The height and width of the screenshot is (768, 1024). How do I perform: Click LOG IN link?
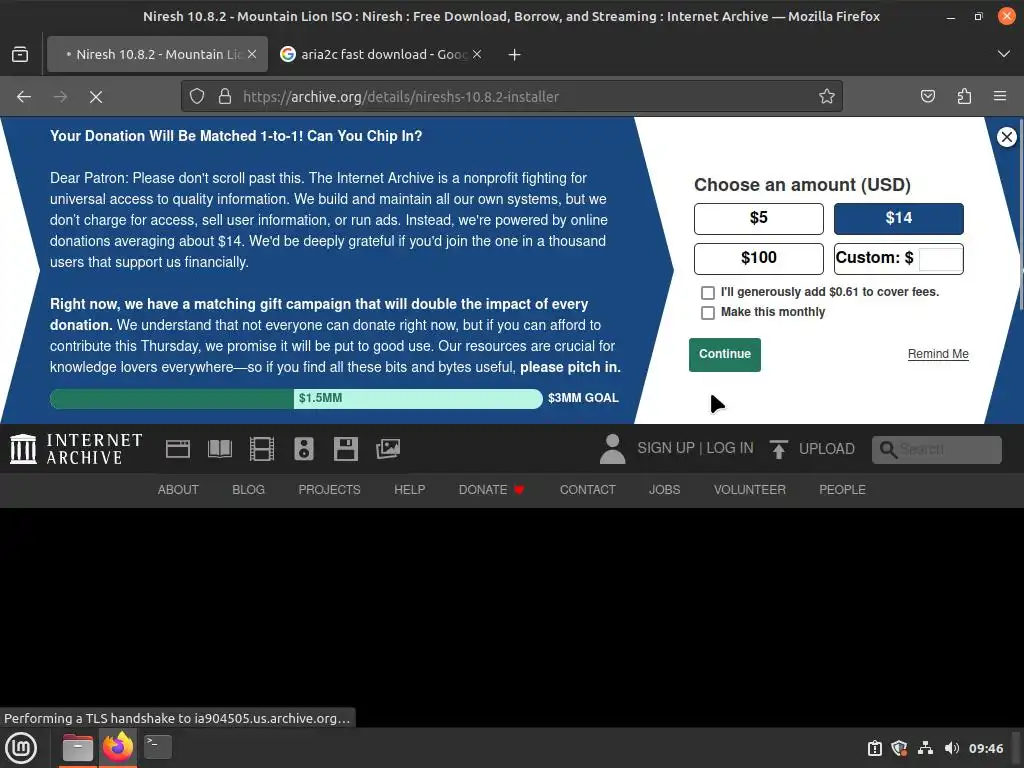click(729, 448)
